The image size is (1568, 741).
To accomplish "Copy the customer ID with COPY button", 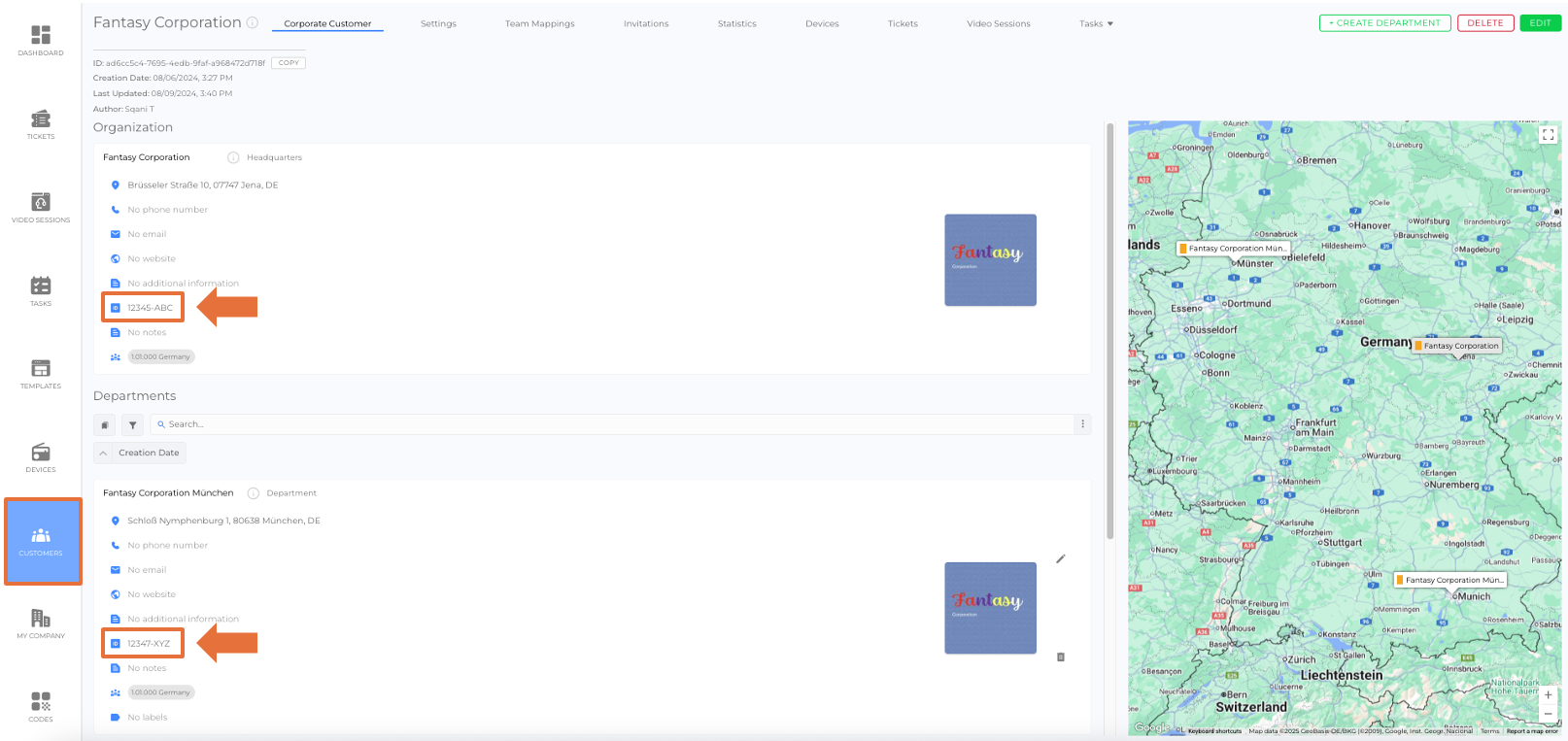I will [289, 63].
